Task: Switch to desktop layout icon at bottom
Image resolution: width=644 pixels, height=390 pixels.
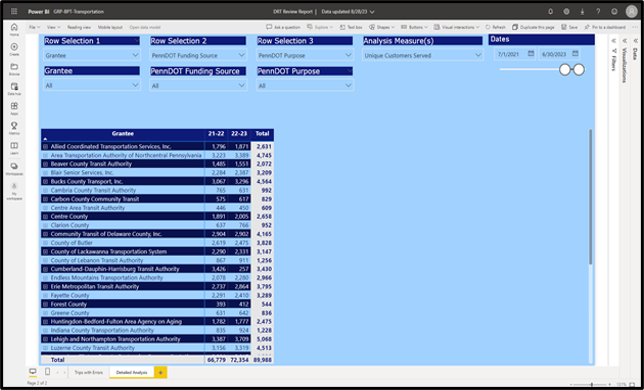Action: point(32,372)
